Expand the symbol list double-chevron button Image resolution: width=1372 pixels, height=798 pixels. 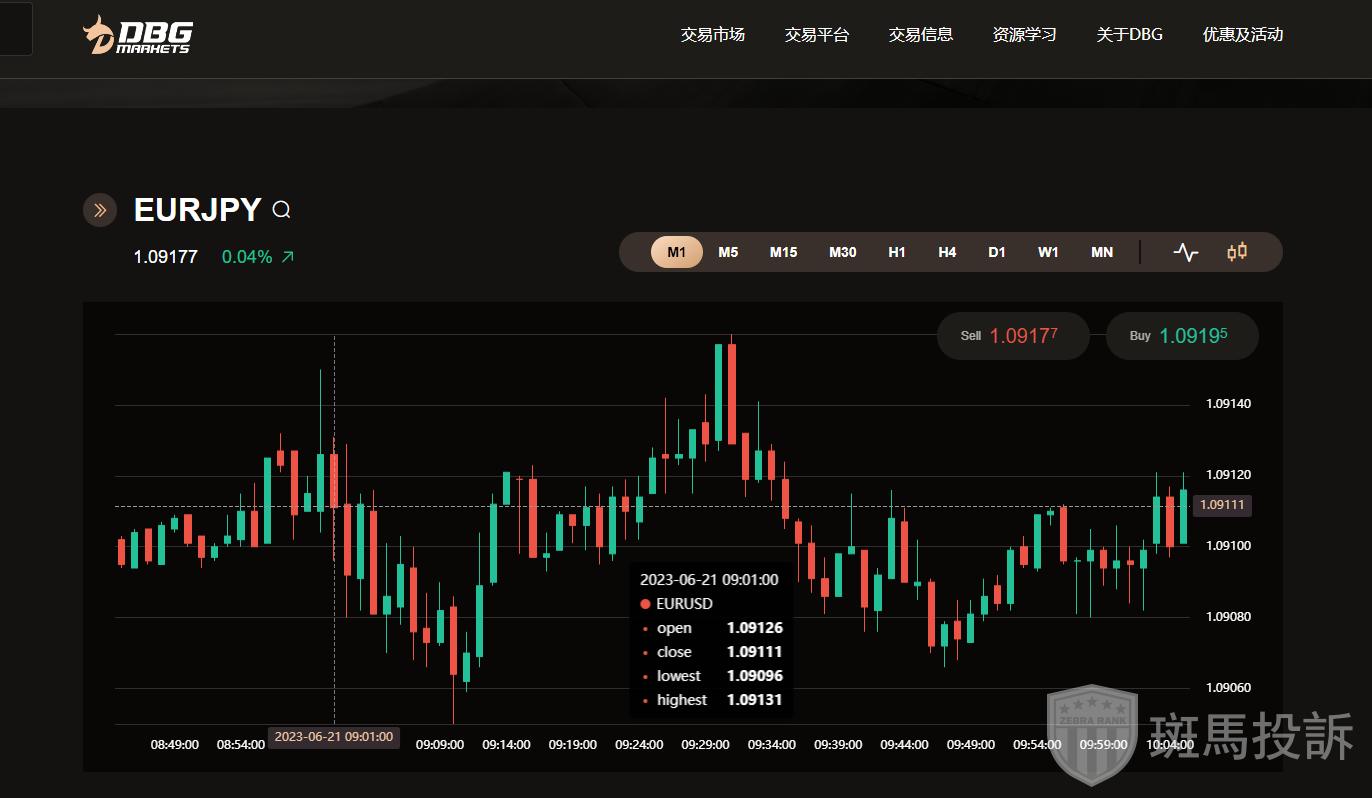(x=100, y=210)
